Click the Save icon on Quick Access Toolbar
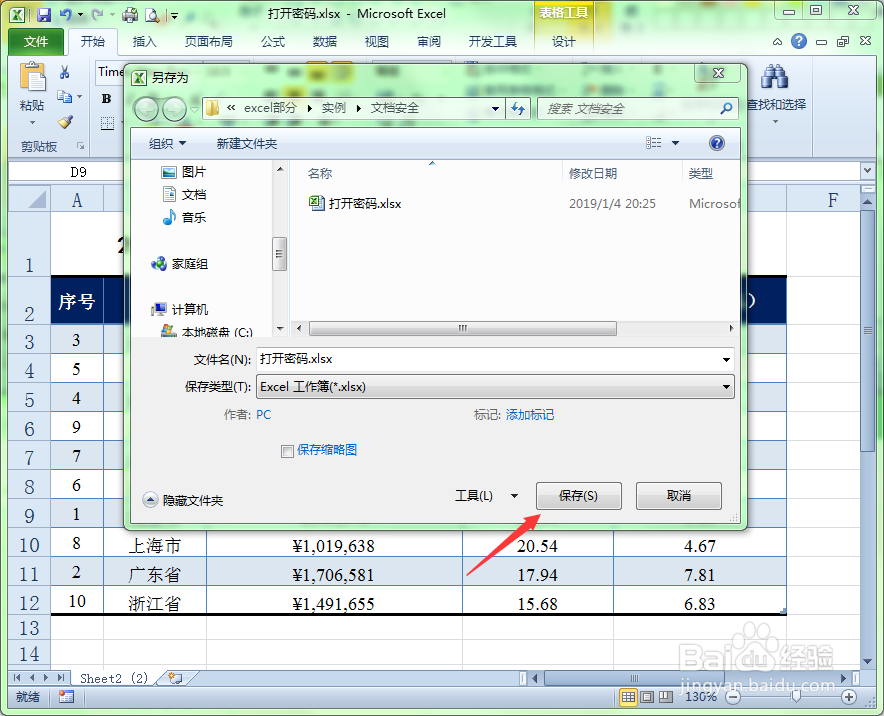The image size is (884, 716). point(43,13)
